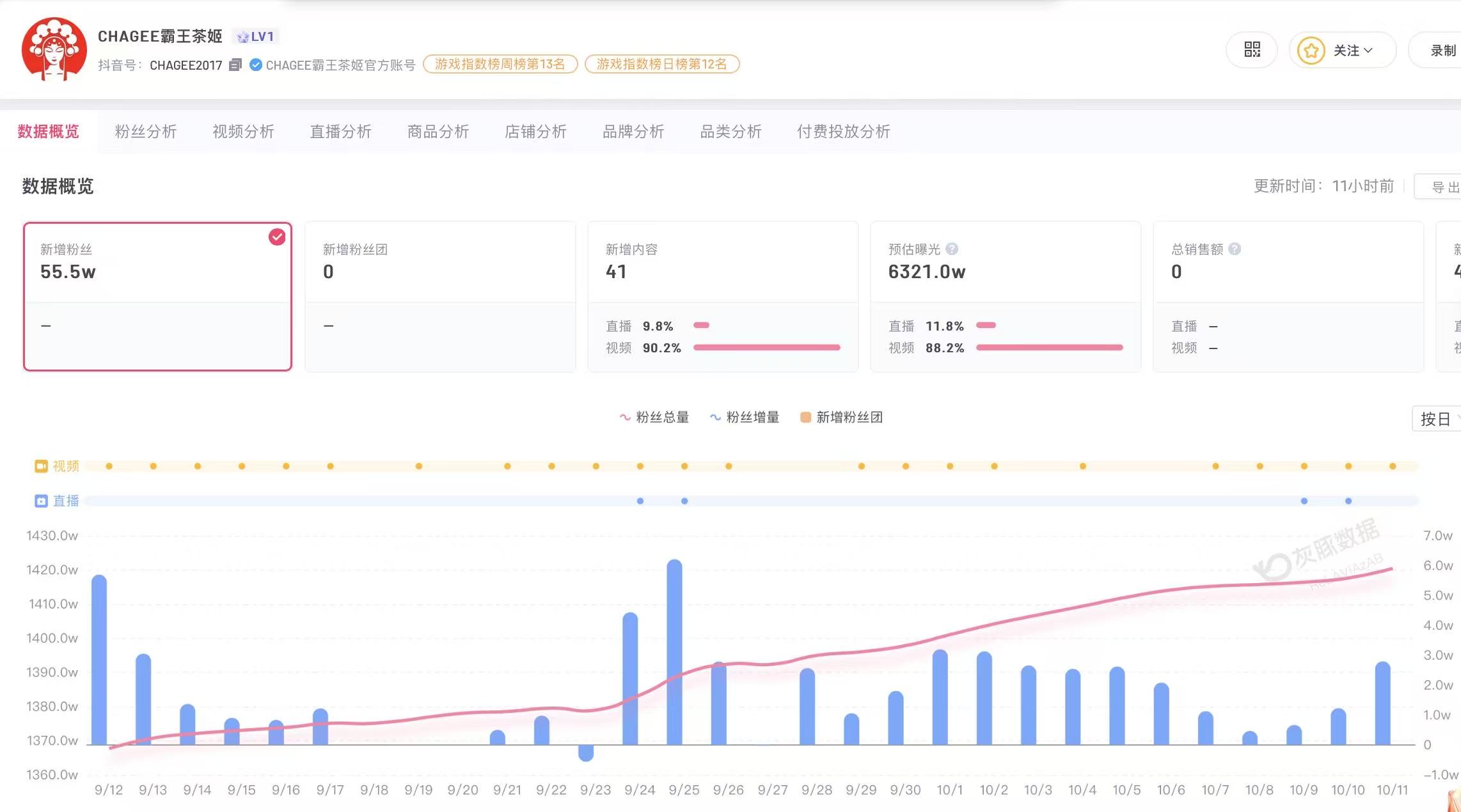Open the 按日 granularity dropdown
Image resolution: width=1461 pixels, height=812 pixels.
click(1437, 419)
